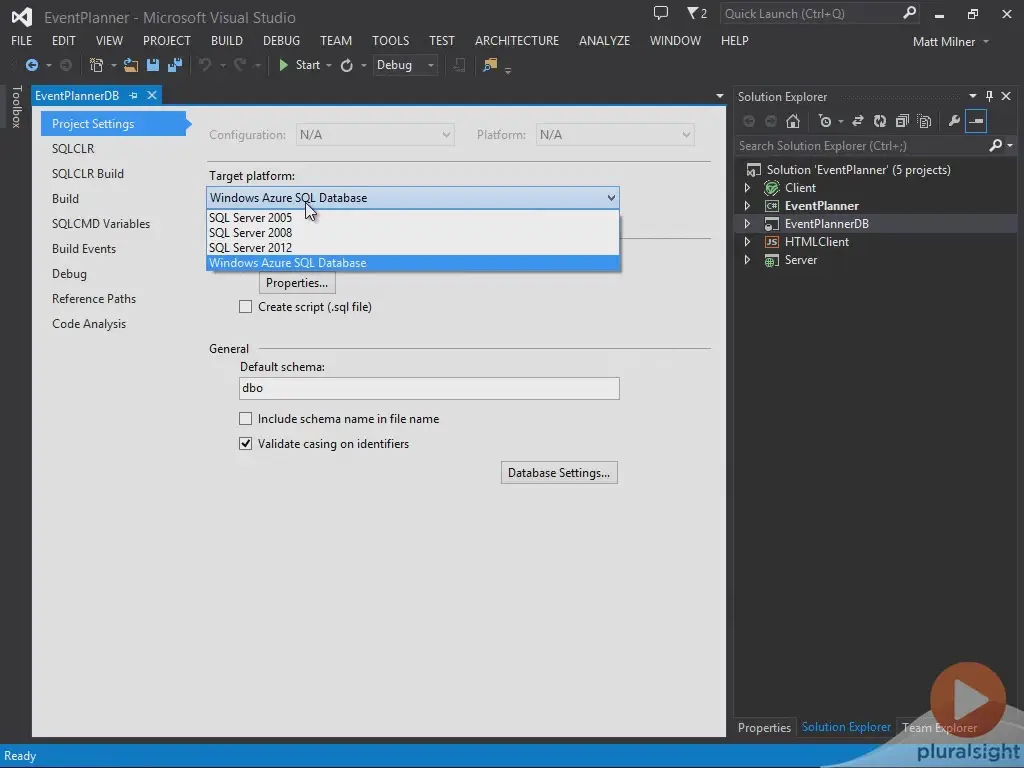The width and height of the screenshot is (1024, 768).
Task: Switch to the SQLCMD Variables settings page
Action: point(101,223)
